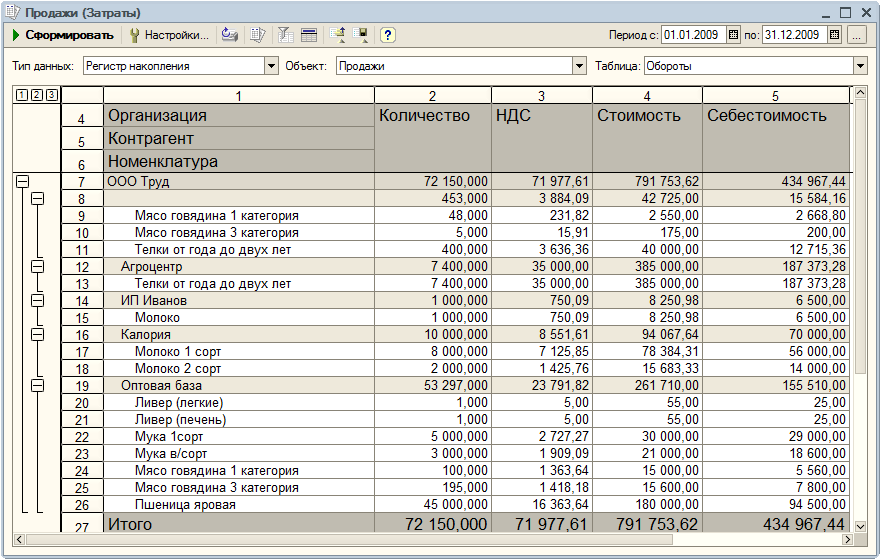Select column number 5 header
The width and height of the screenshot is (880, 559).
[x=776, y=95]
